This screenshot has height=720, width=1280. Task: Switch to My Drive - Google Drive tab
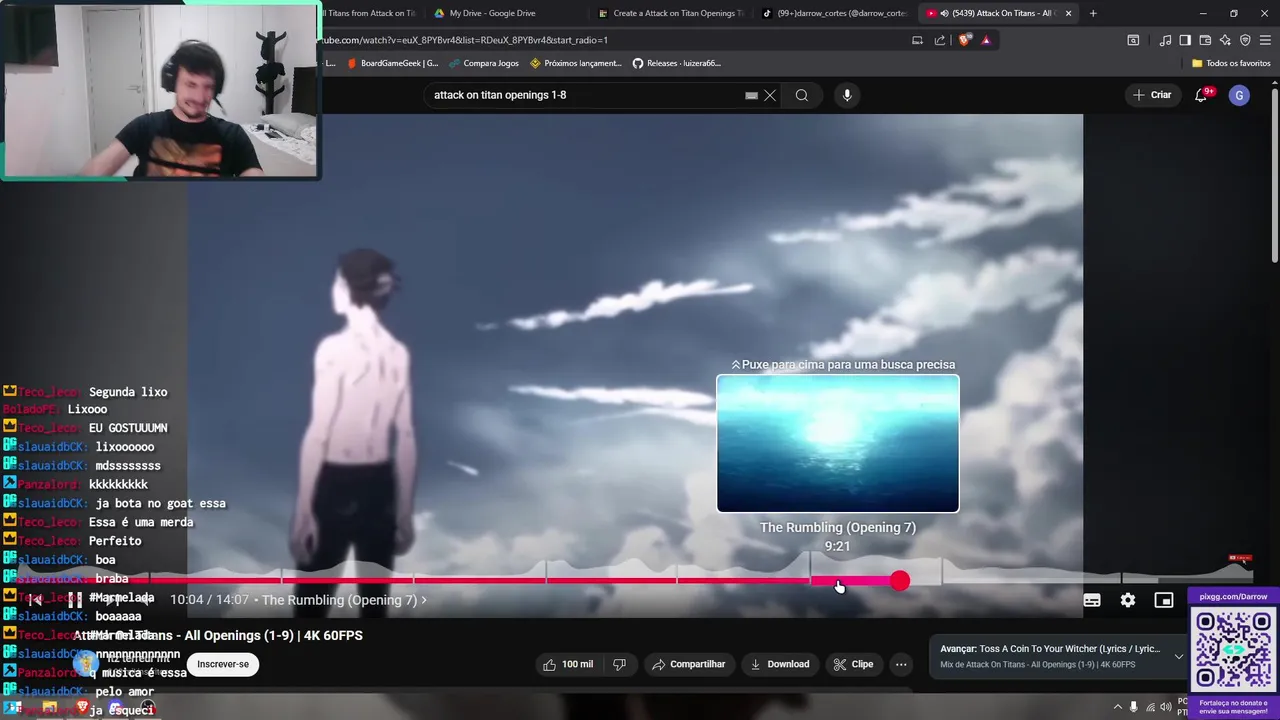click(505, 13)
